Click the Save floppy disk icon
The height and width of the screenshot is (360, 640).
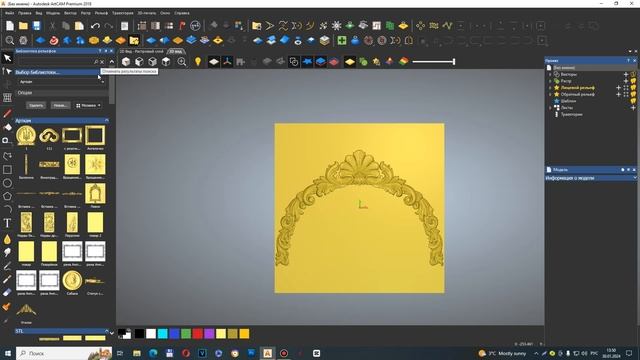pyautogui.click(x=37, y=26)
